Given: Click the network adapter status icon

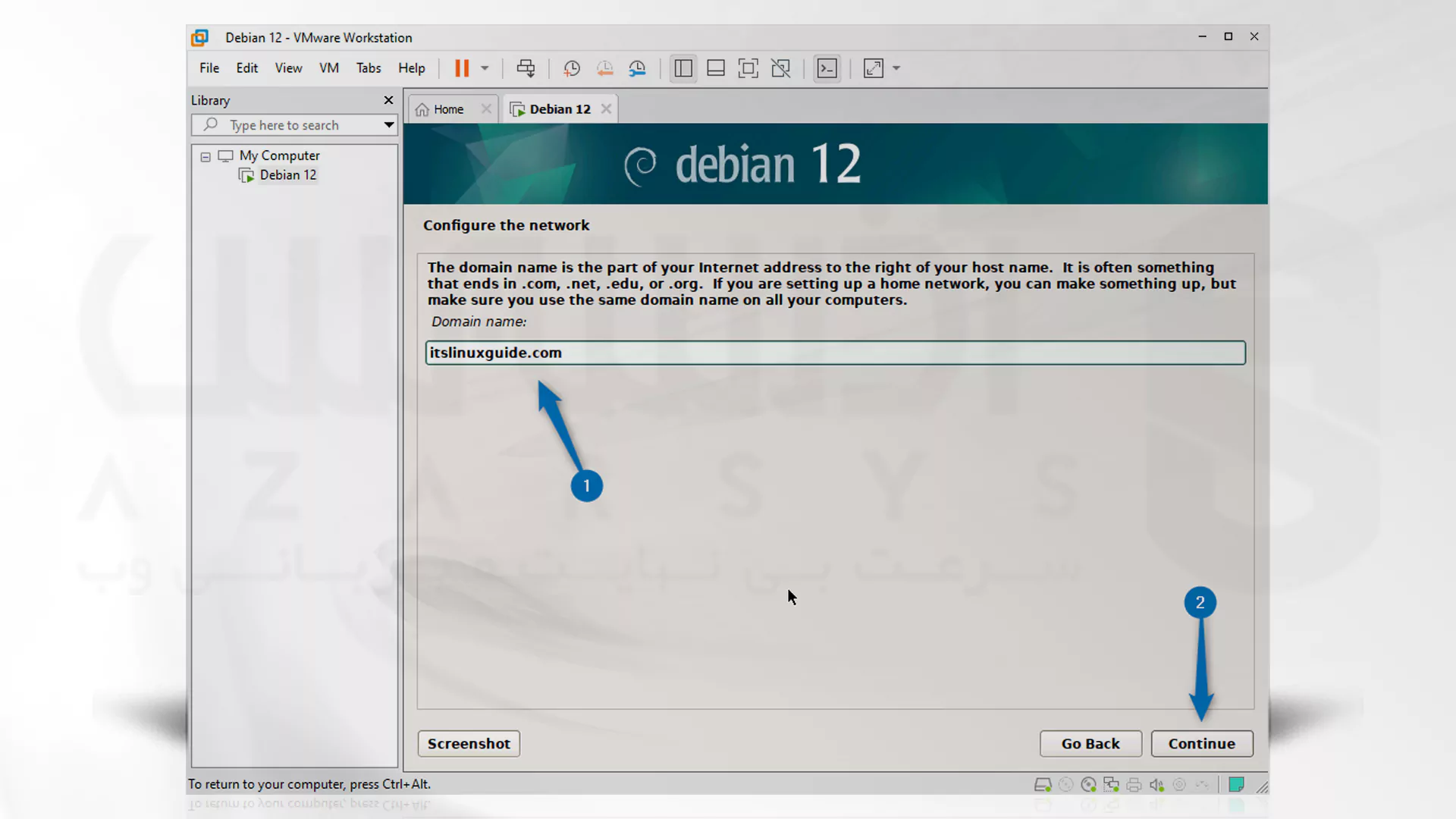Looking at the screenshot, I should tap(1111, 785).
